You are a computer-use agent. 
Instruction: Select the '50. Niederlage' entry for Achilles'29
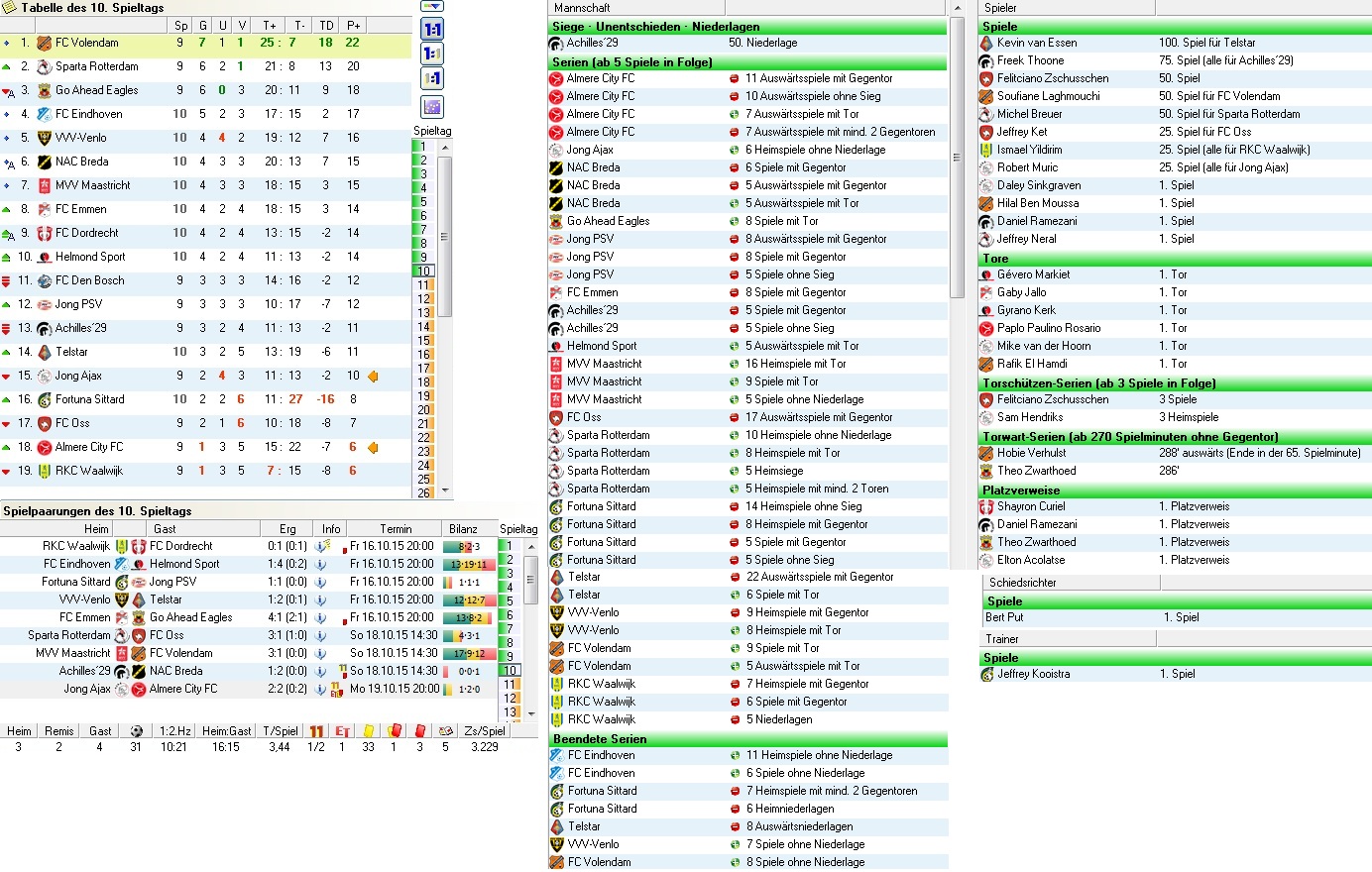pos(762,43)
